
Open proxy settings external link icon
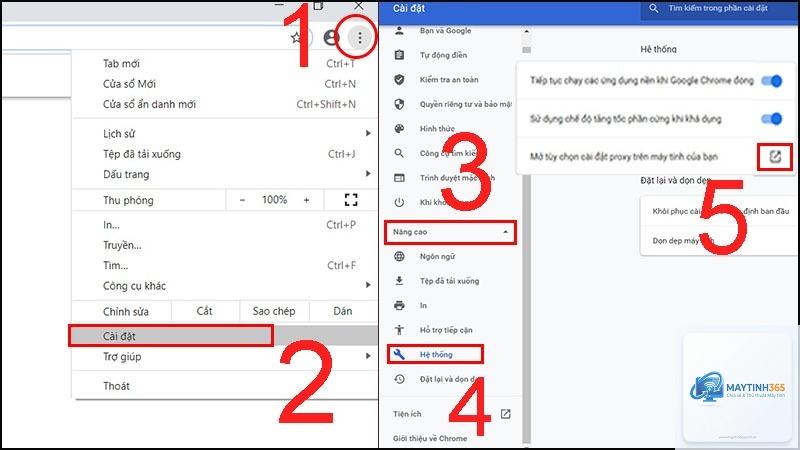pyautogui.click(x=775, y=157)
